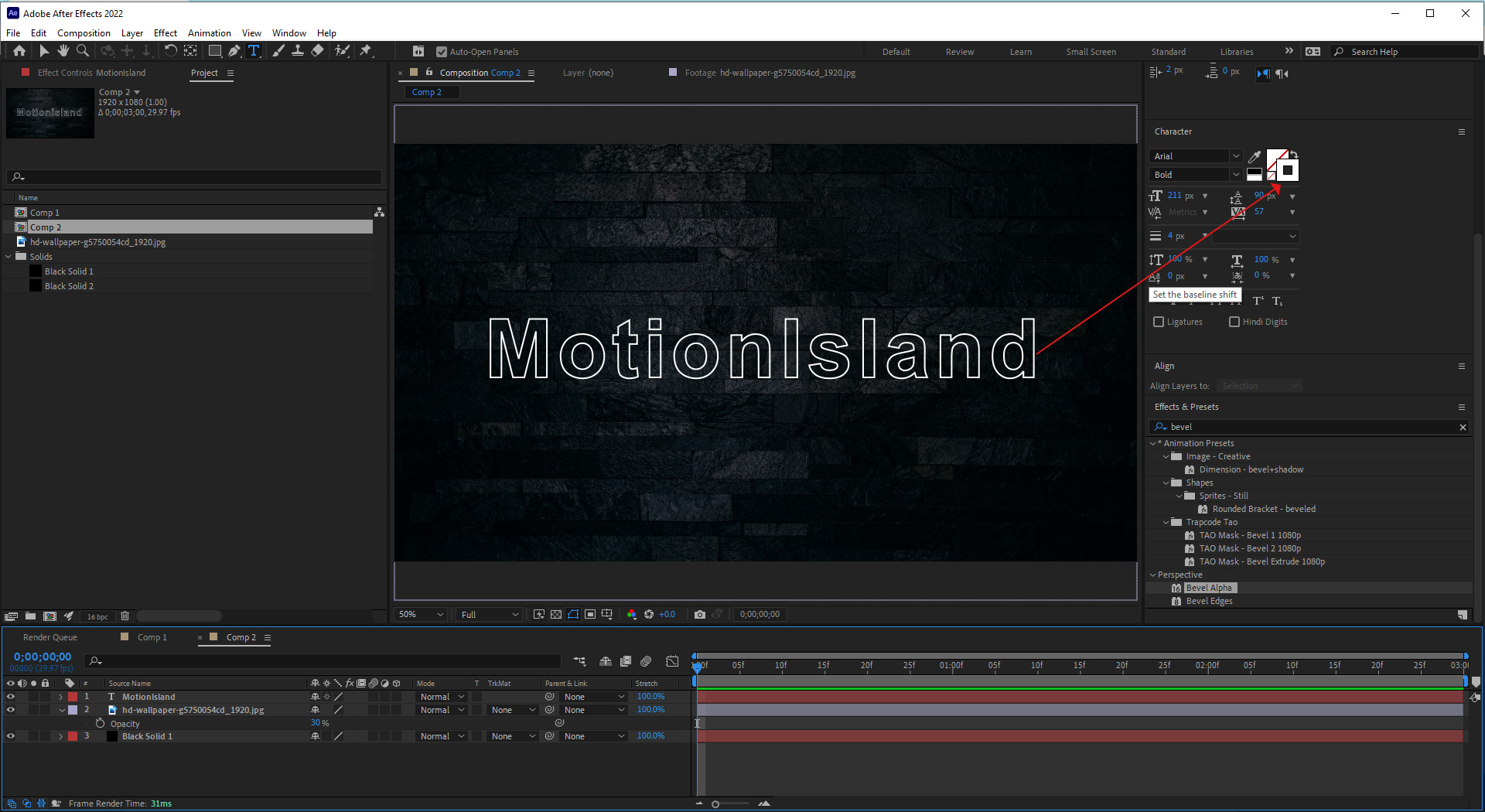The image size is (1485, 812).
Task: Hide the Black Solid 1 layer
Action: click(11, 736)
